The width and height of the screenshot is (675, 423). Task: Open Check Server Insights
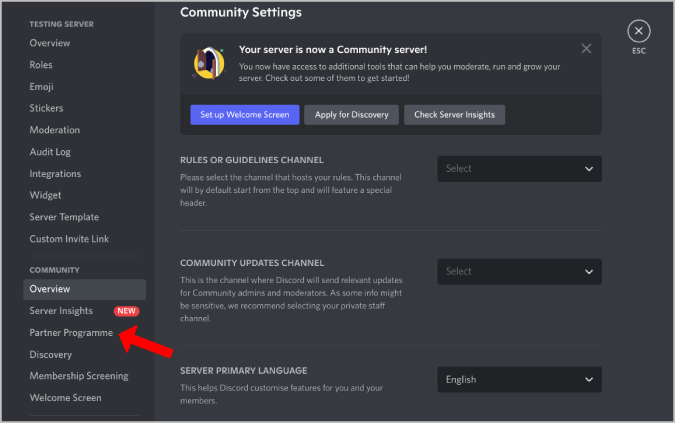454,115
